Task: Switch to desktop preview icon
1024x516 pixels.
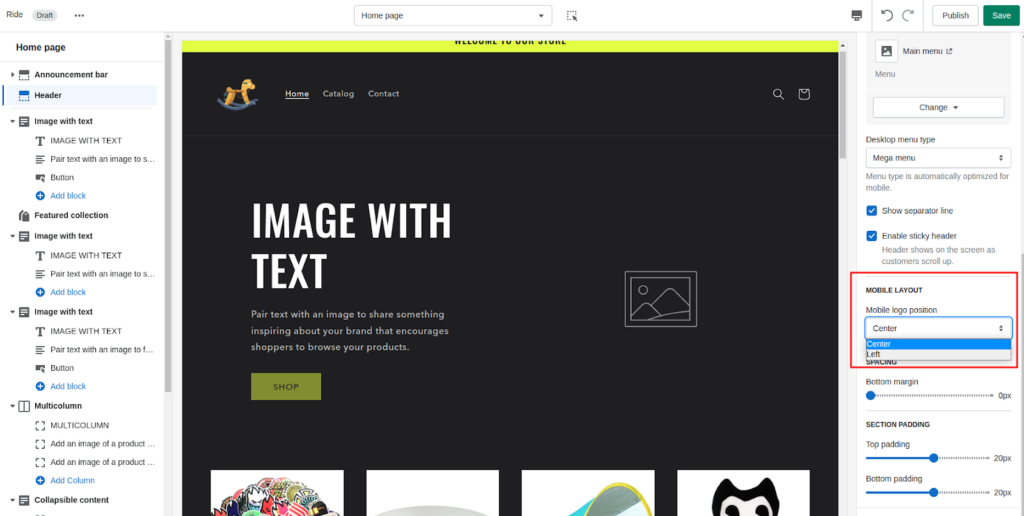Action: point(857,16)
